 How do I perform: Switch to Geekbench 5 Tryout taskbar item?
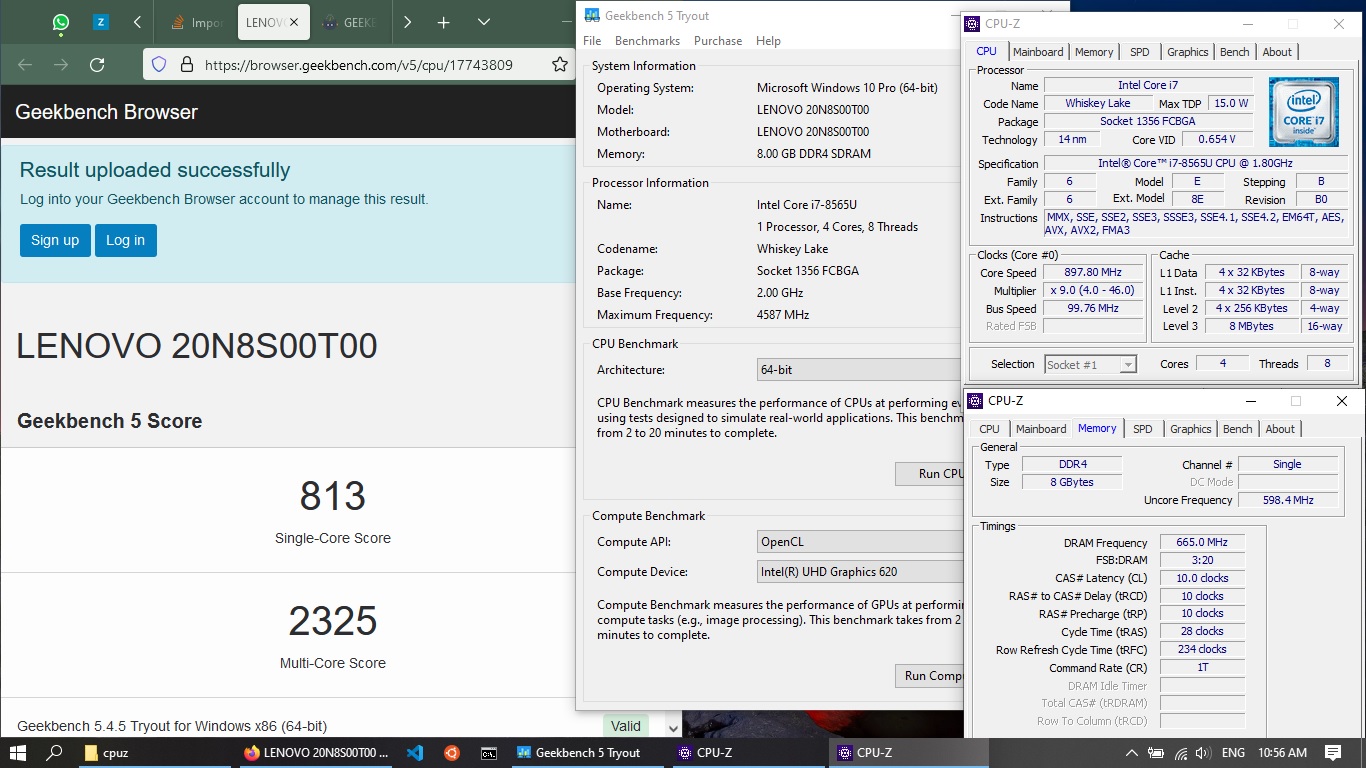588,753
